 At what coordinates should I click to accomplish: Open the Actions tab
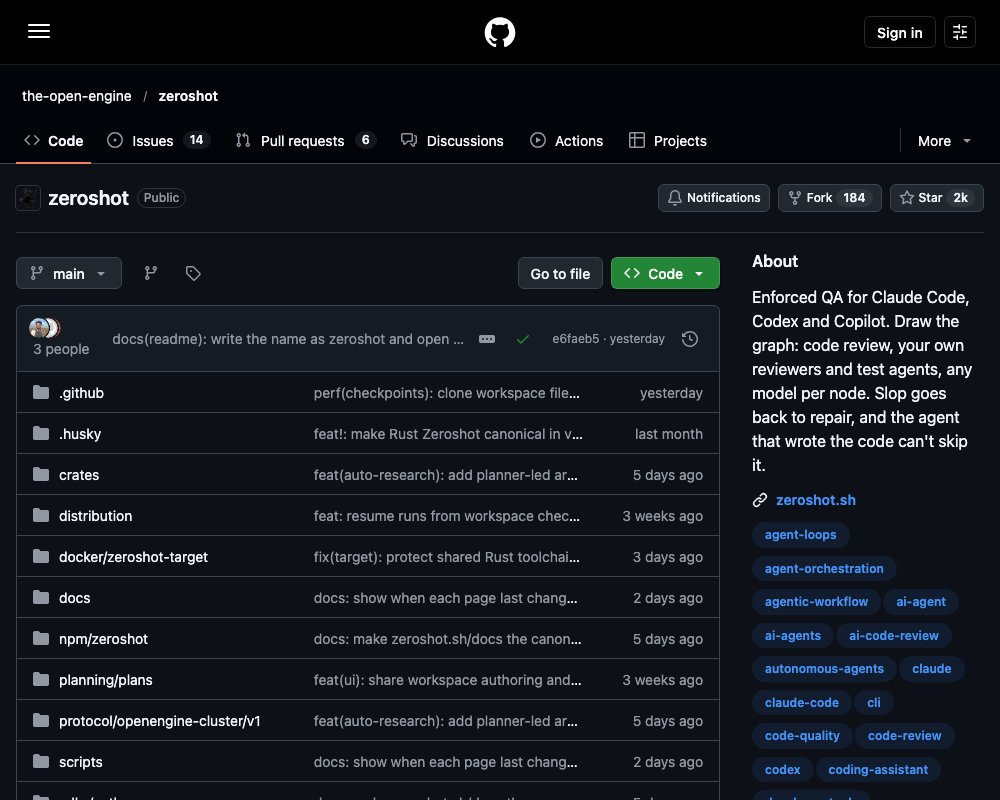(566, 140)
